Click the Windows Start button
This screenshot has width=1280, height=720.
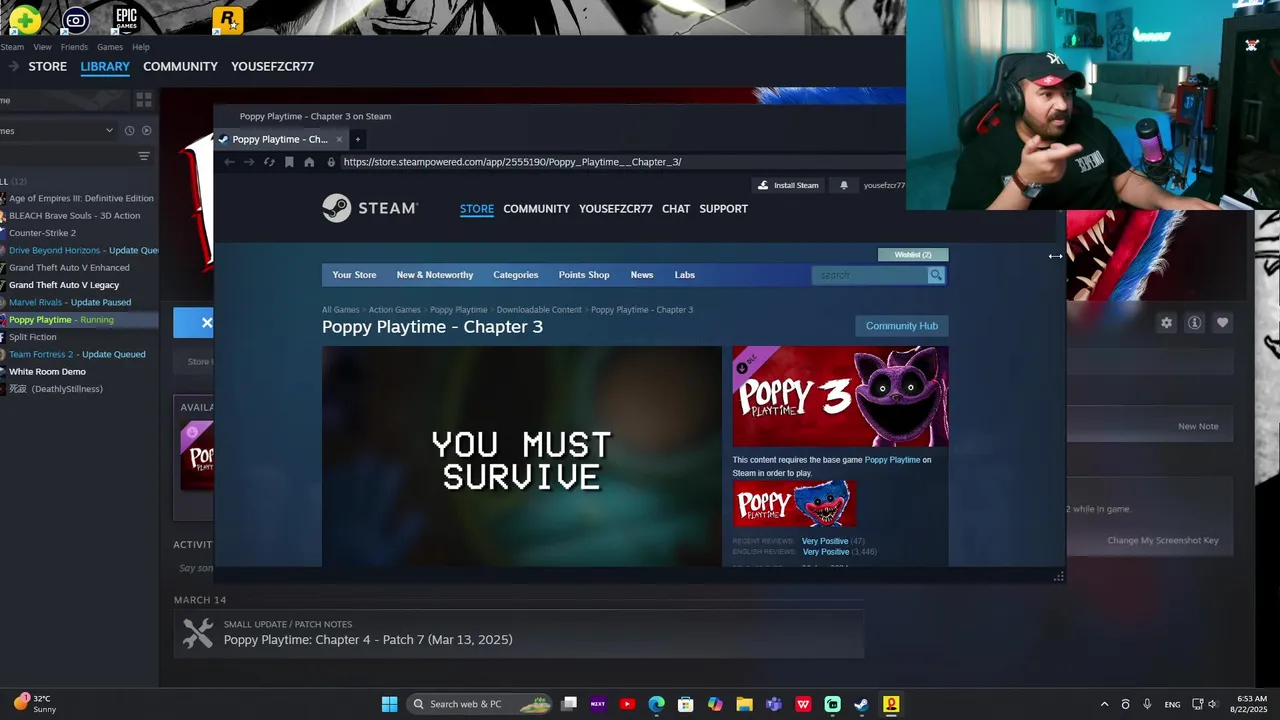tap(389, 704)
